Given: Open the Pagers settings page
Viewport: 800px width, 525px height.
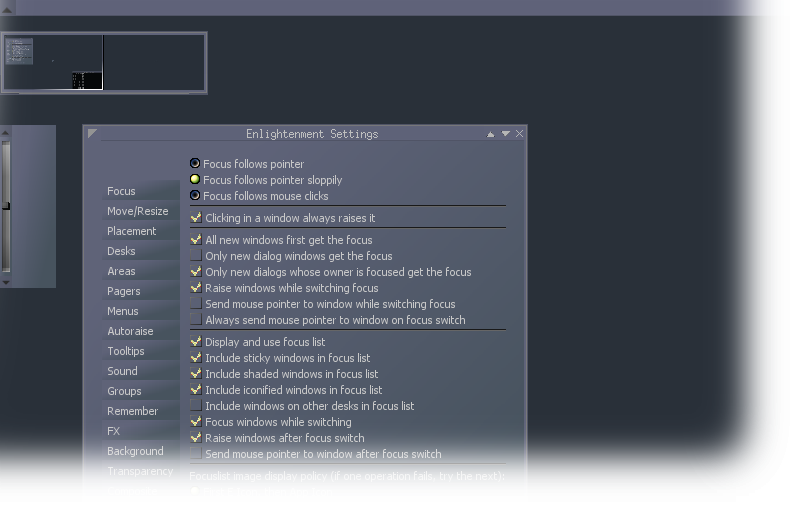Looking at the screenshot, I should pos(141,291).
